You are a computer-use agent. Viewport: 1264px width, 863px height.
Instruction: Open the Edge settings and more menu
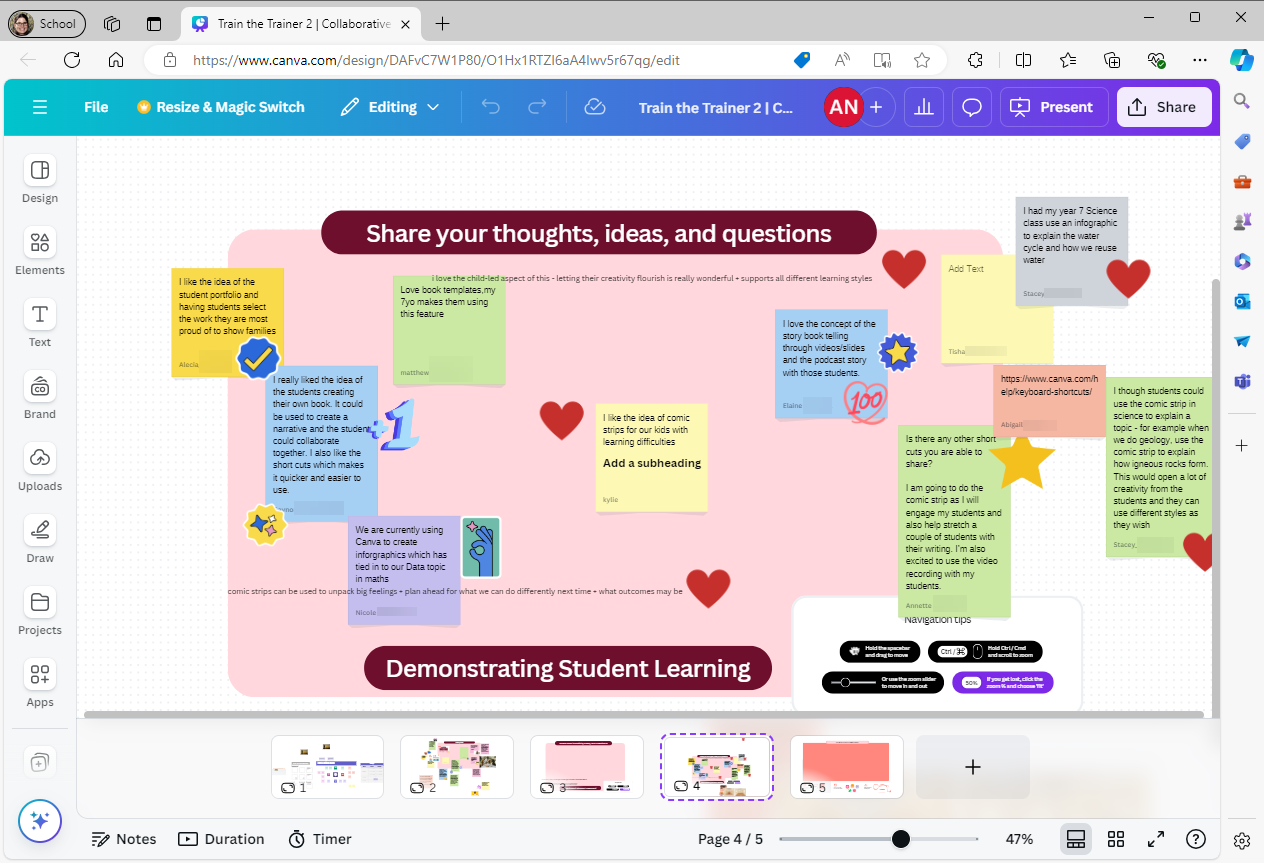coord(1200,60)
